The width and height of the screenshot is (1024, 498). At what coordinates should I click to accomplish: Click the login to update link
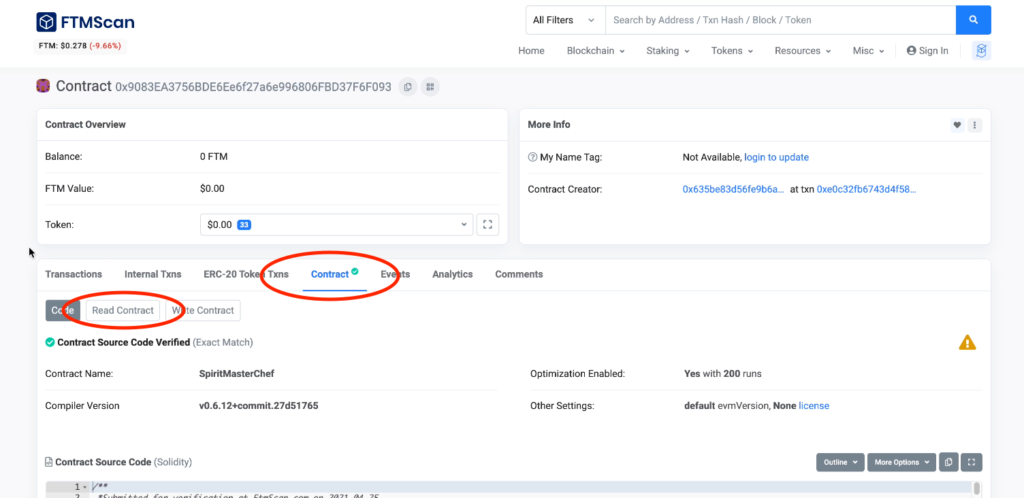(776, 157)
